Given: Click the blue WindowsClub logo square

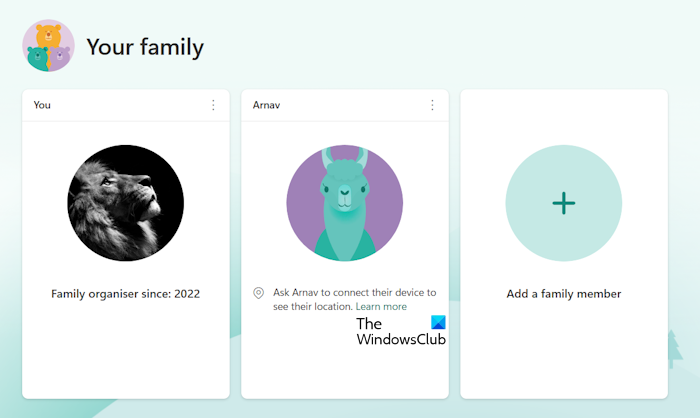Looking at the screenshot, I should pos(438,324).
